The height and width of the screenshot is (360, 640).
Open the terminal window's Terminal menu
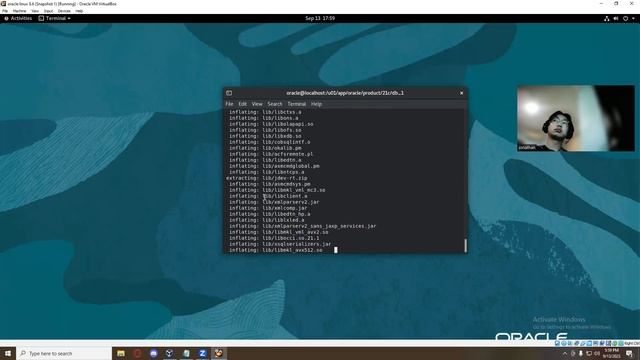297,104
